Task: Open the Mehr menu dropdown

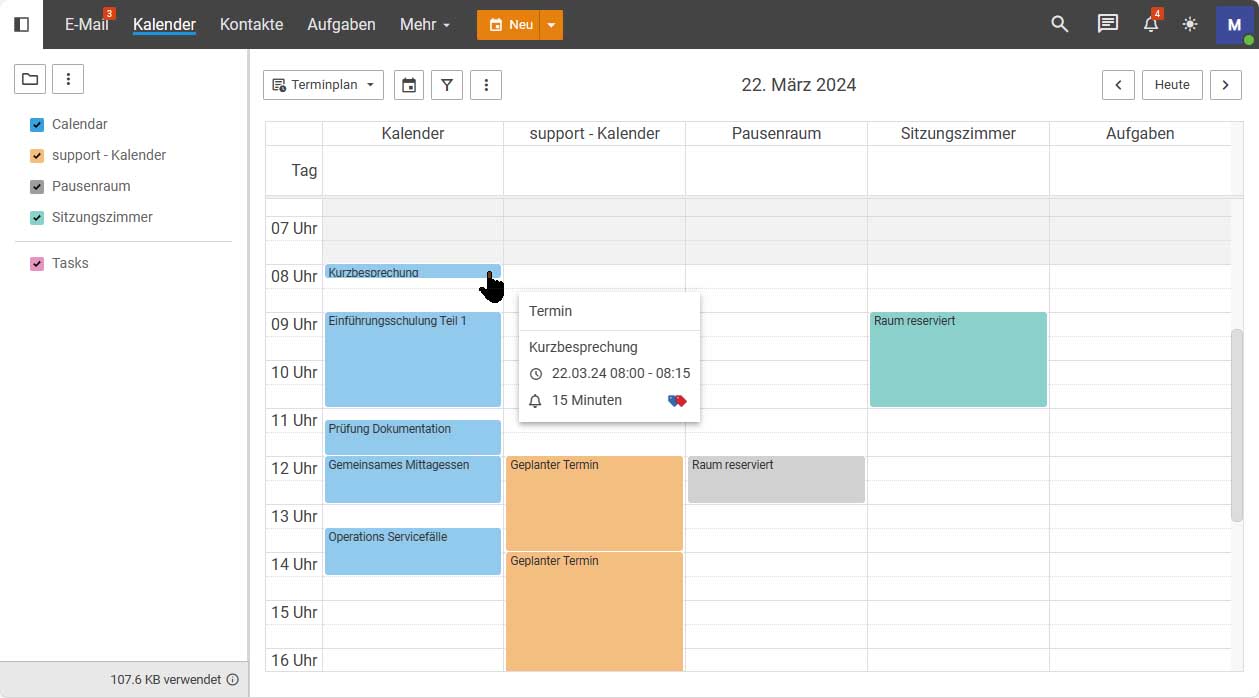Action: tap(425, 24)
